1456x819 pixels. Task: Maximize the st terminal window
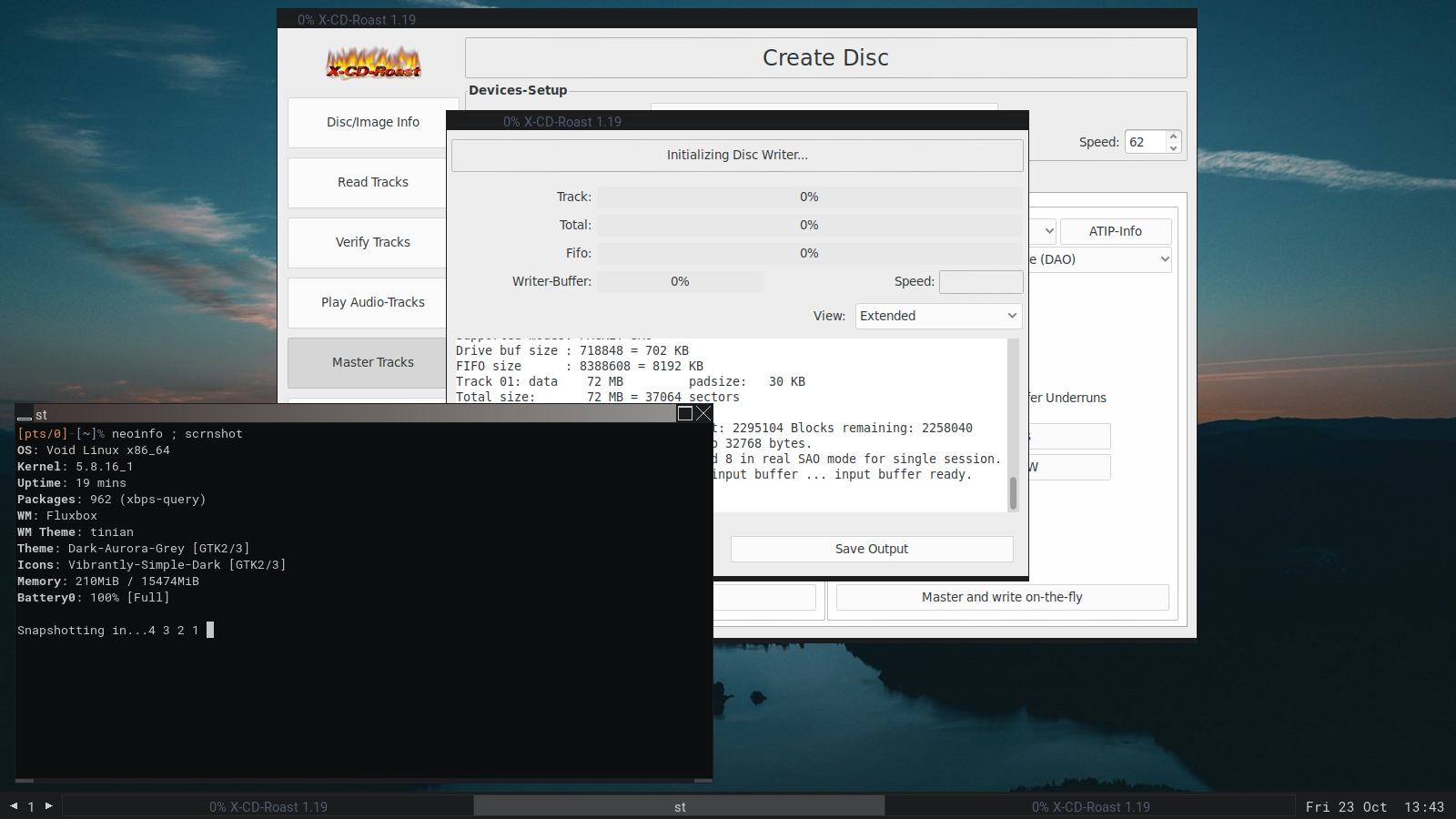685,413
